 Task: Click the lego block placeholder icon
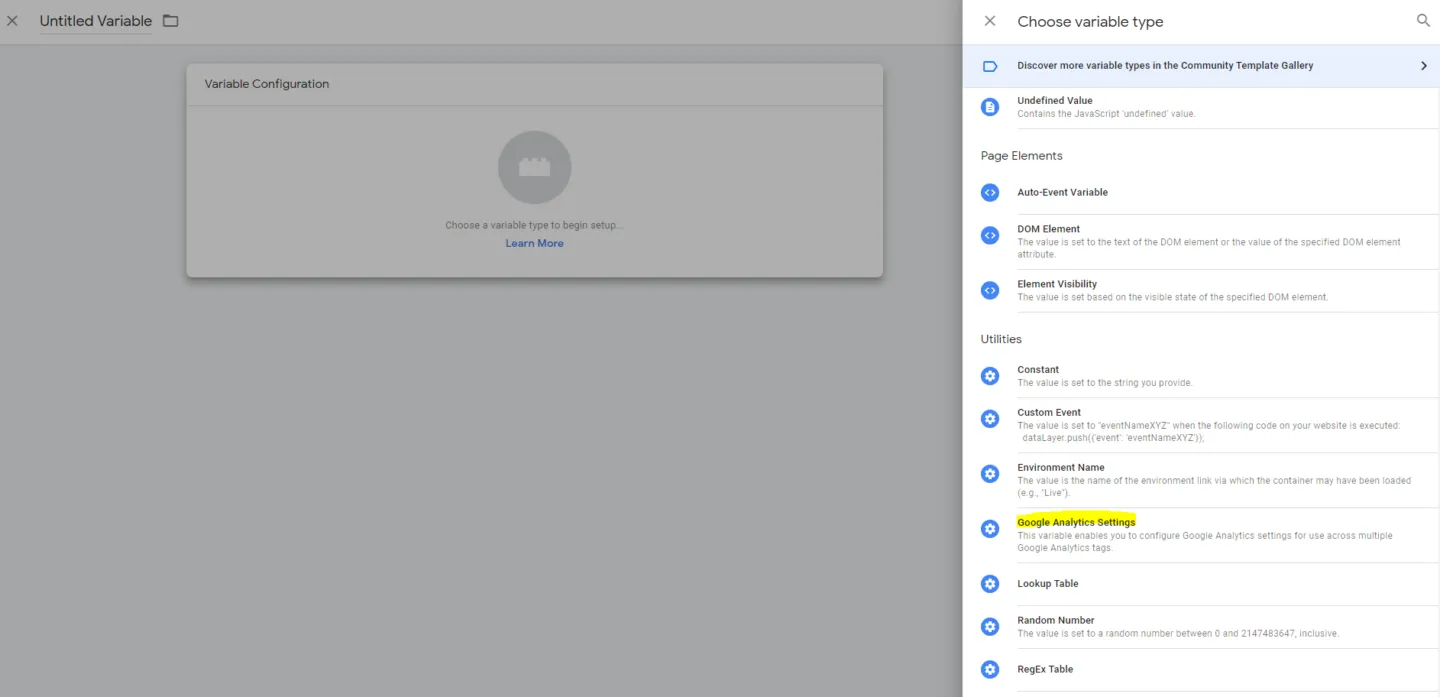point(534,167)
